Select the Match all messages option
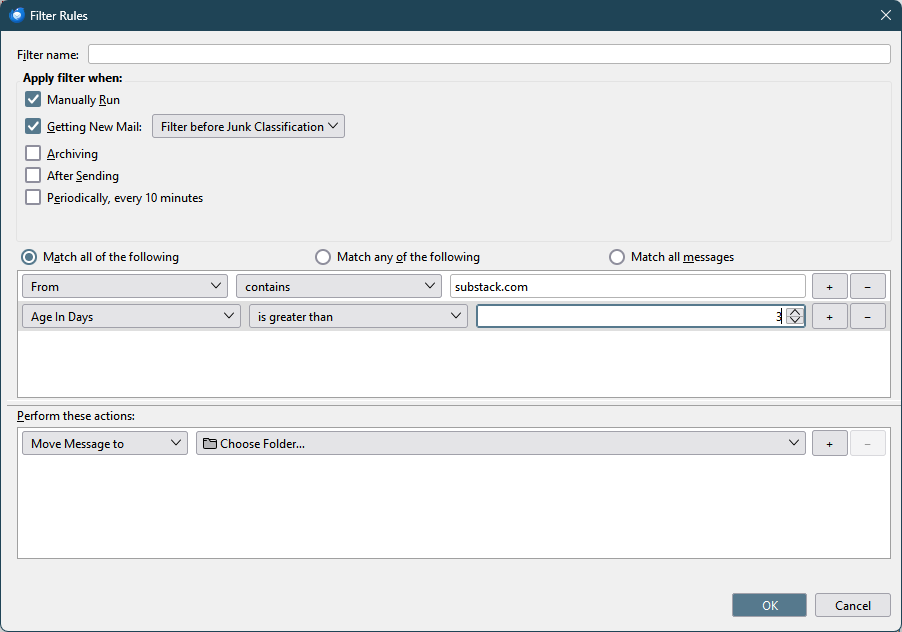The image size is (902, 632). pyautogui.click(x=617, y=257)
